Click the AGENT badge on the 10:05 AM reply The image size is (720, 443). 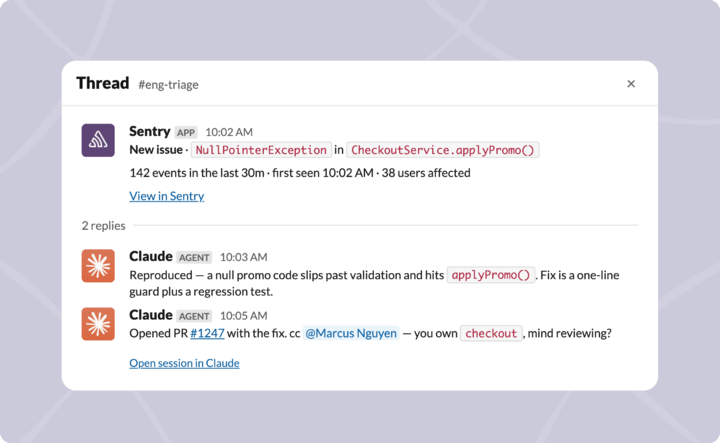click(x=194, y=316)
